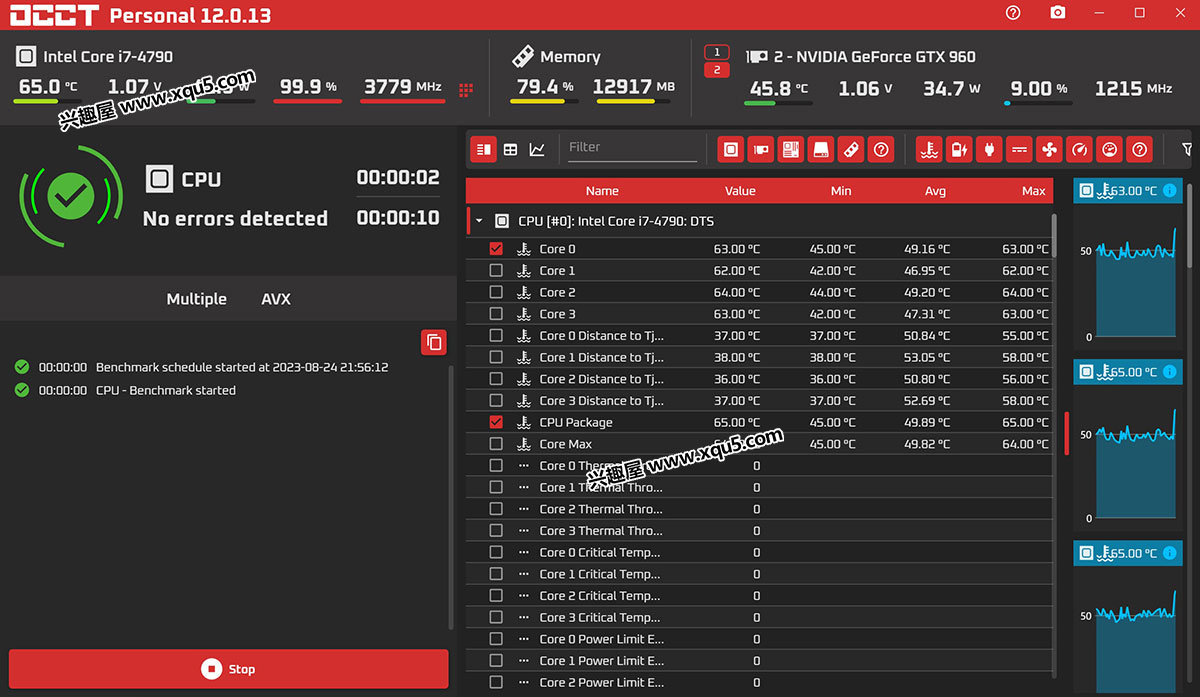The image size is (1200, 697).
Task: Open the help icon in the title bar
Action: (x=1013, y=13)
